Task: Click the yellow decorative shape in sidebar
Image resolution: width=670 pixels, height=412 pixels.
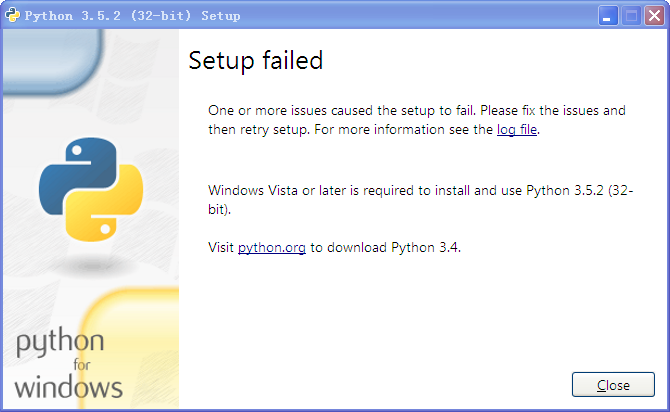Action: (x=140, y=330)
